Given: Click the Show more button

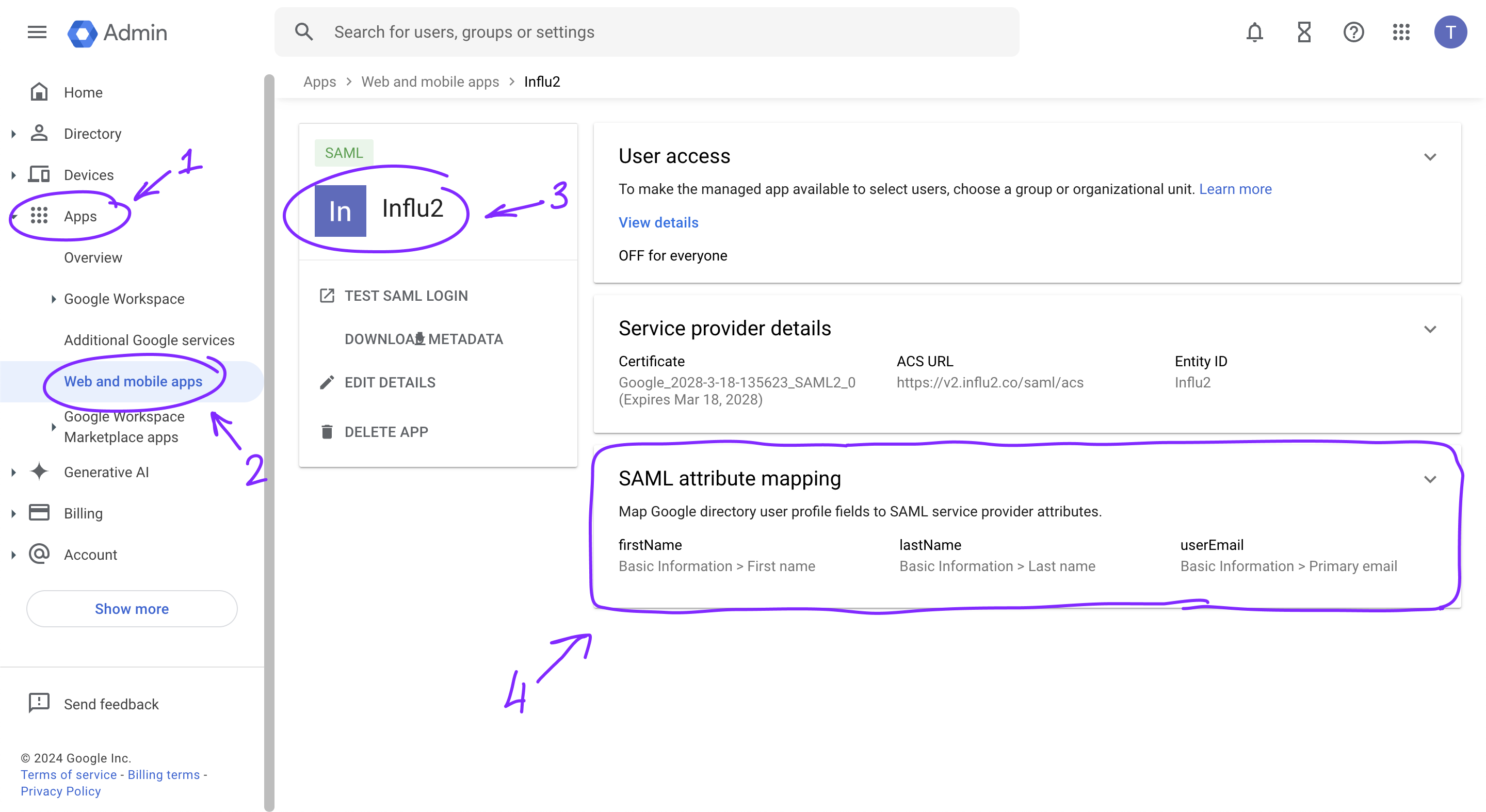Looking at the screenshot, I should click(132, 608).
